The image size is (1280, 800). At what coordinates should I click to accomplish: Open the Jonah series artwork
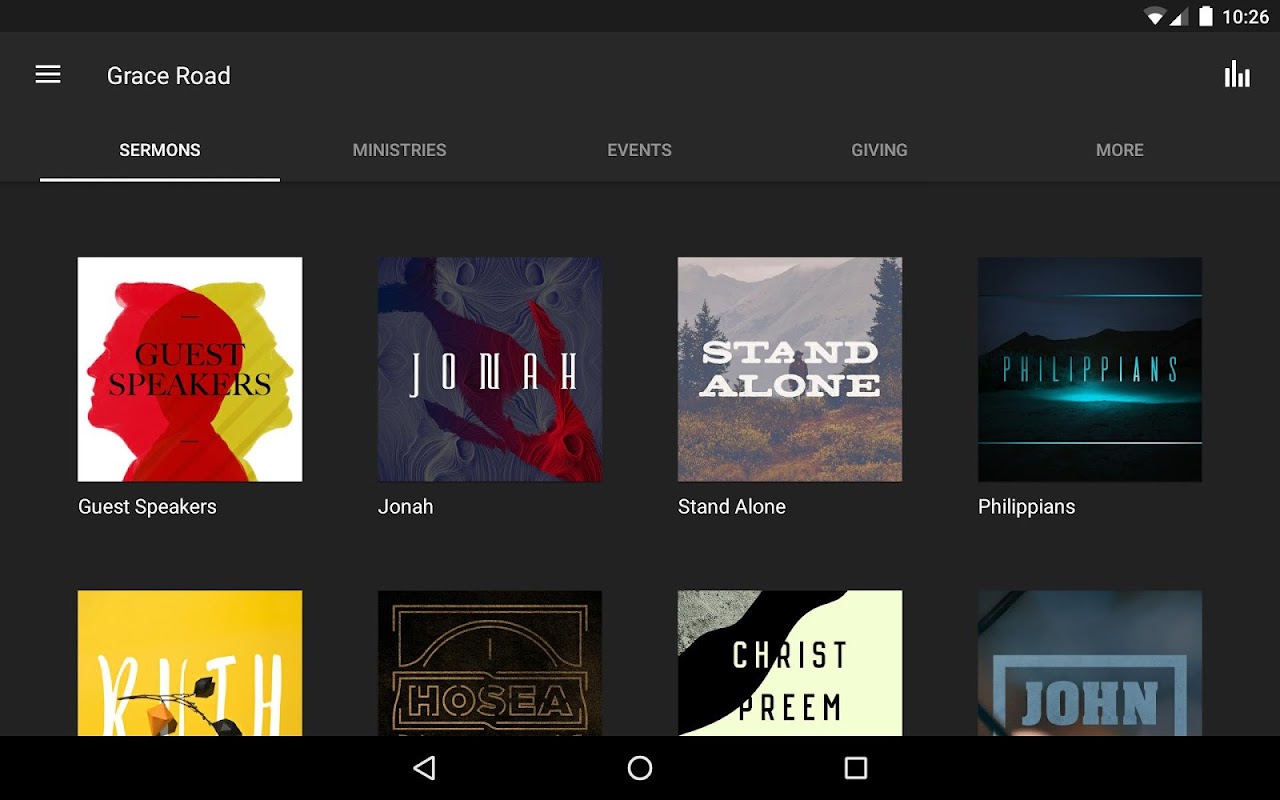click(490, 370)
